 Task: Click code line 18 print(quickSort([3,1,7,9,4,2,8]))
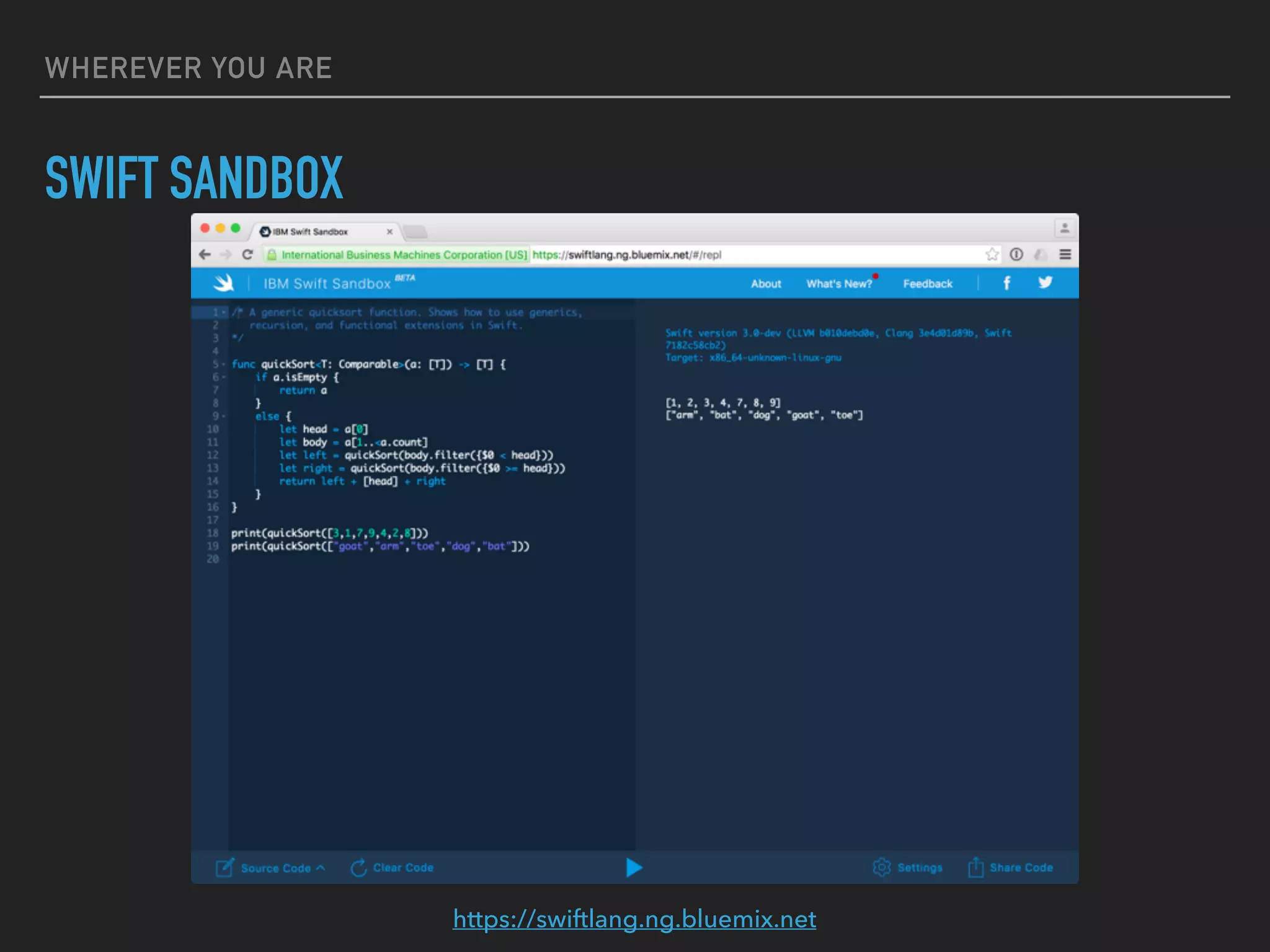[329, 533]
